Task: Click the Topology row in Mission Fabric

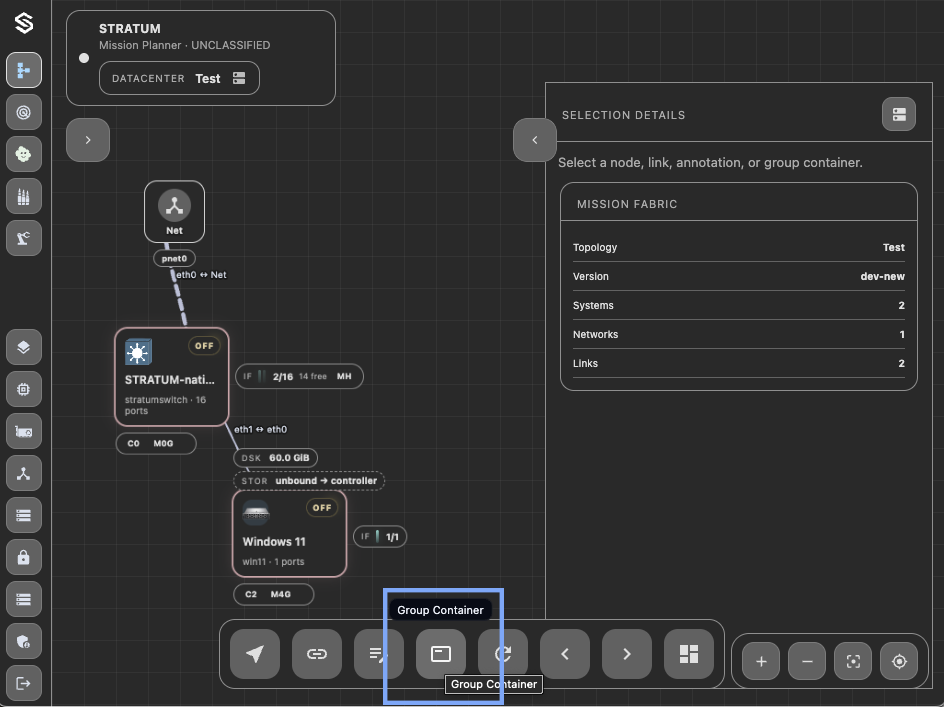Action: 739,248
